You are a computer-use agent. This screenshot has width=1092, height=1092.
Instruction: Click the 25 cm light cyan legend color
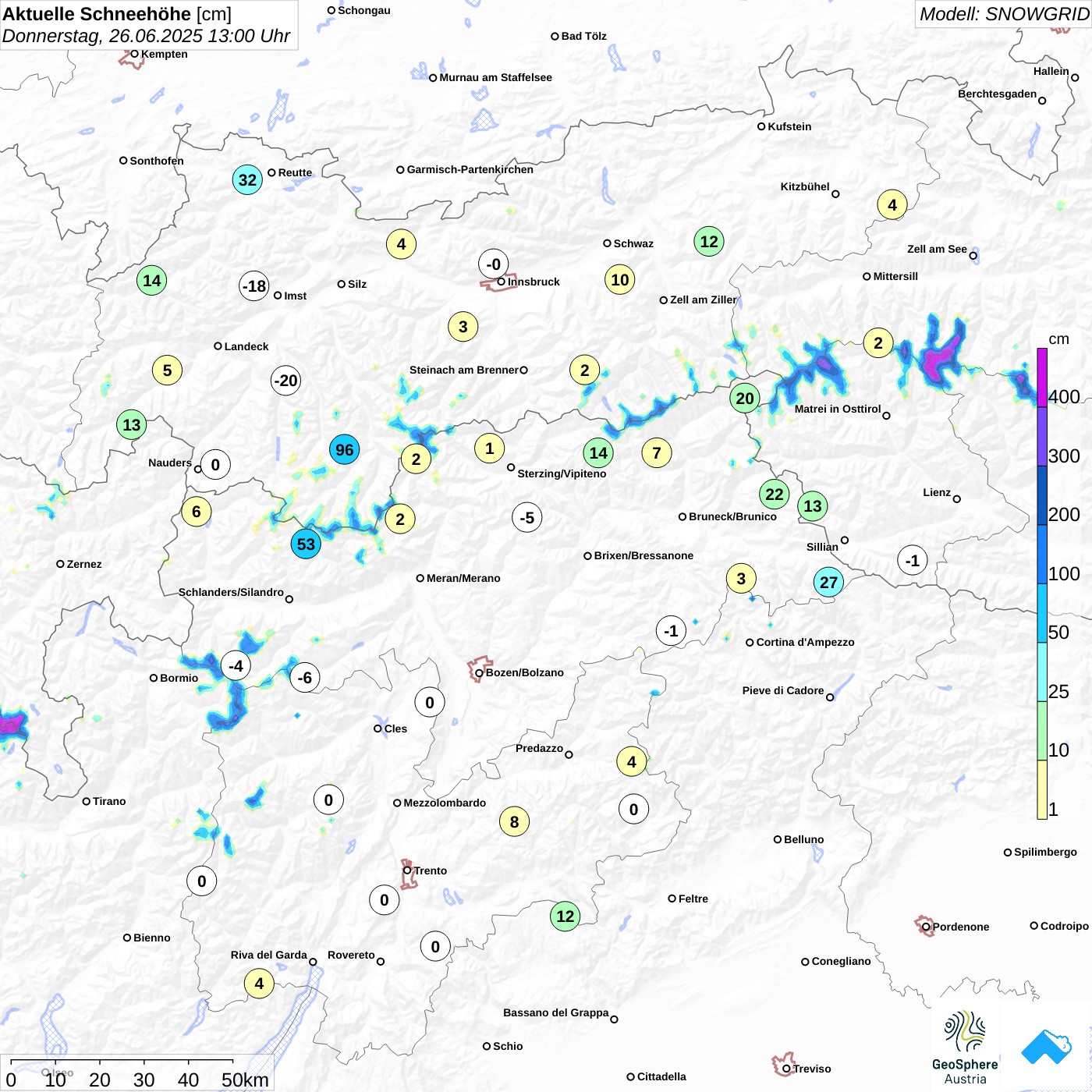(1042, 672)
